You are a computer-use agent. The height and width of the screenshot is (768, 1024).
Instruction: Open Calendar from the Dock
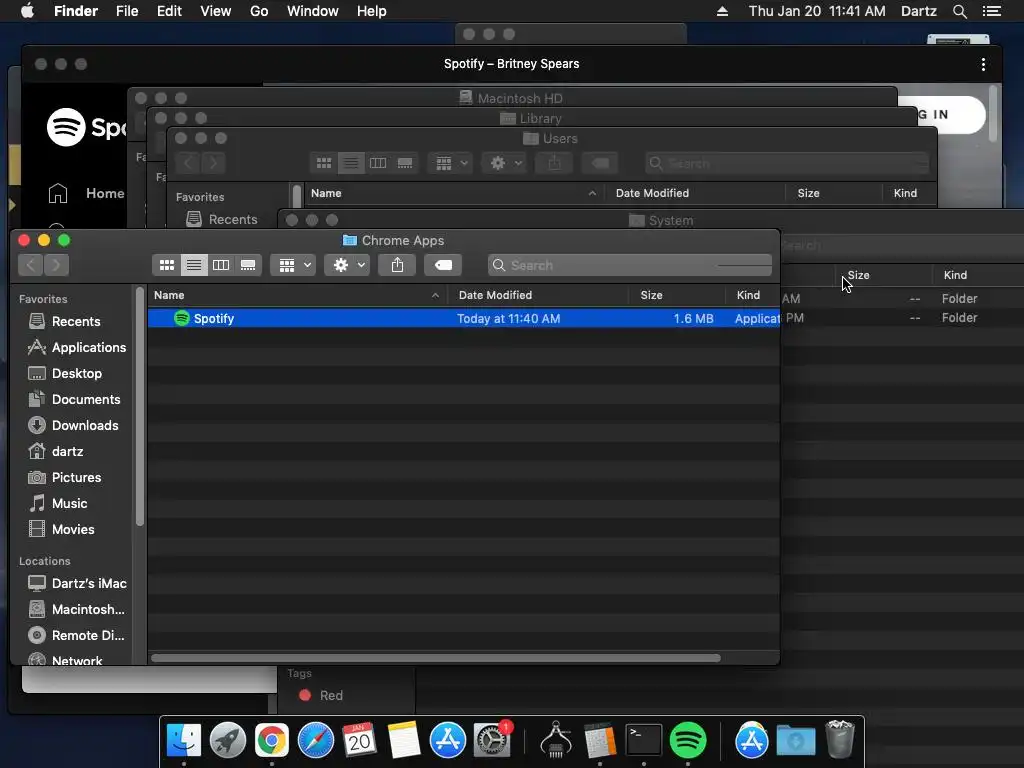pos(360,741)
